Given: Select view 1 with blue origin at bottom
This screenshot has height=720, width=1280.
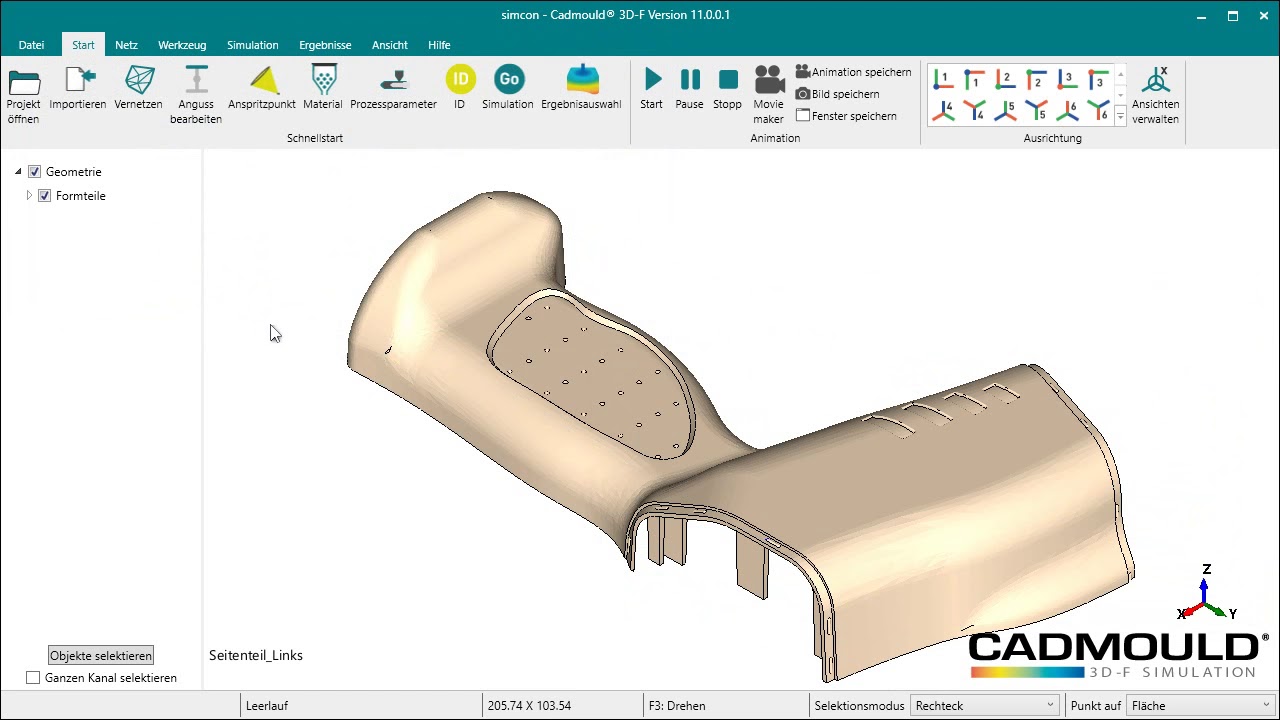Looking at the screenshot, I should click(x=943, y=79).
